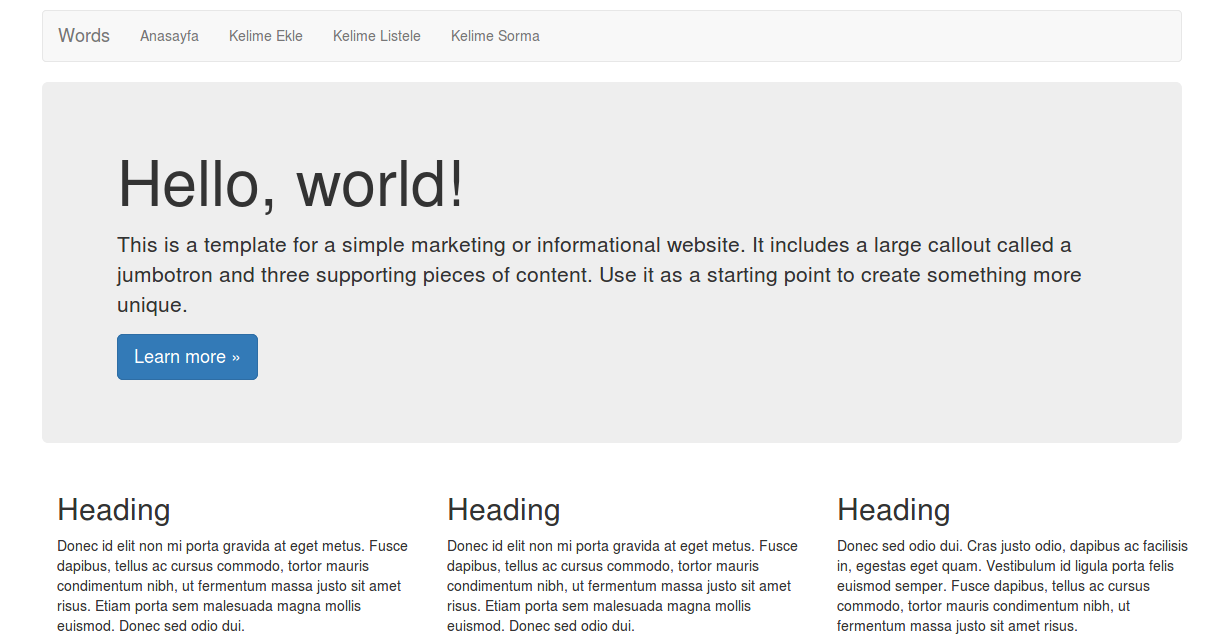Select the Hello, world! heading
This screenshot has width=1226, height=643.
tap(290, 185)
